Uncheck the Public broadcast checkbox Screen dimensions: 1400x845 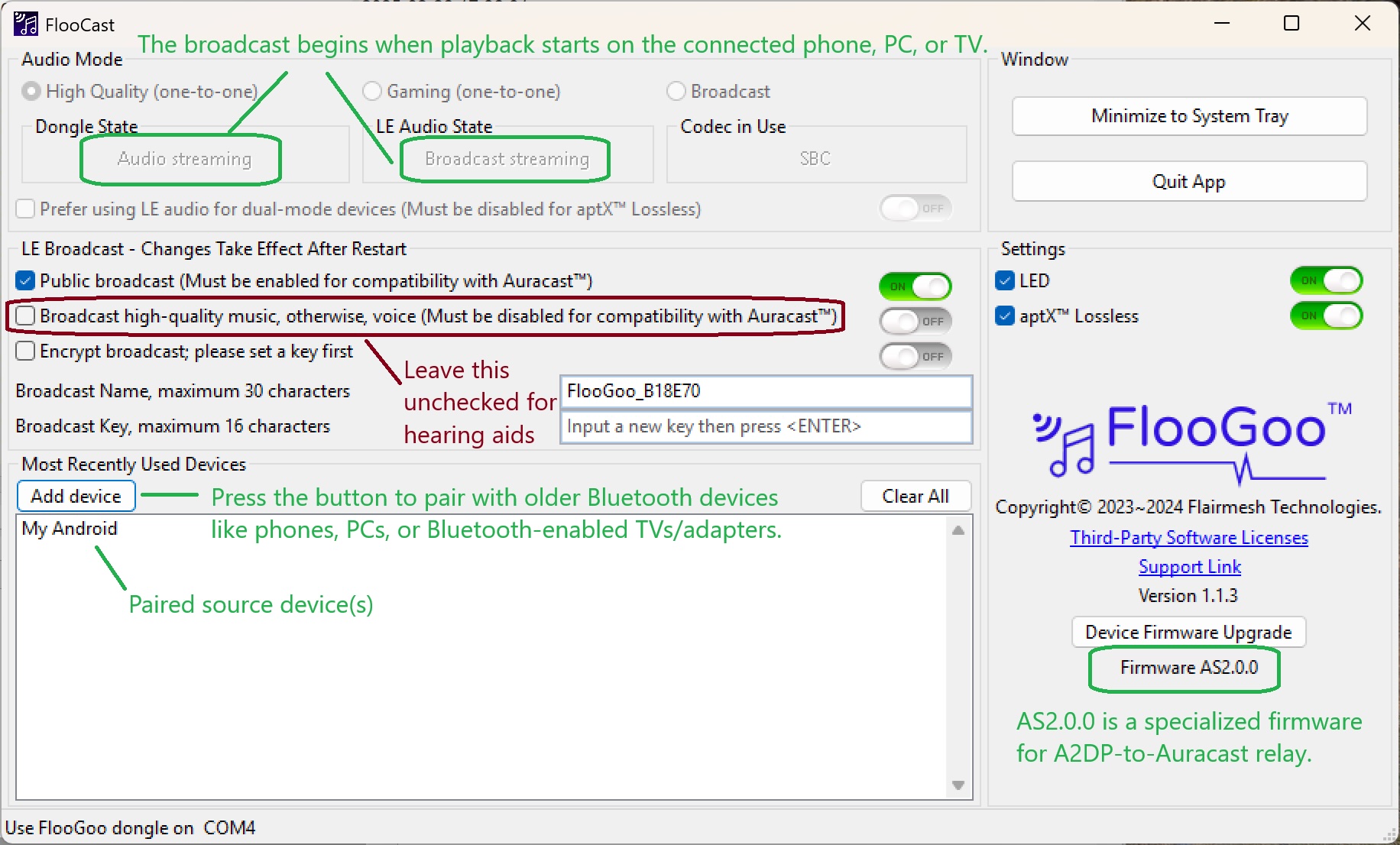click(25, 281)
